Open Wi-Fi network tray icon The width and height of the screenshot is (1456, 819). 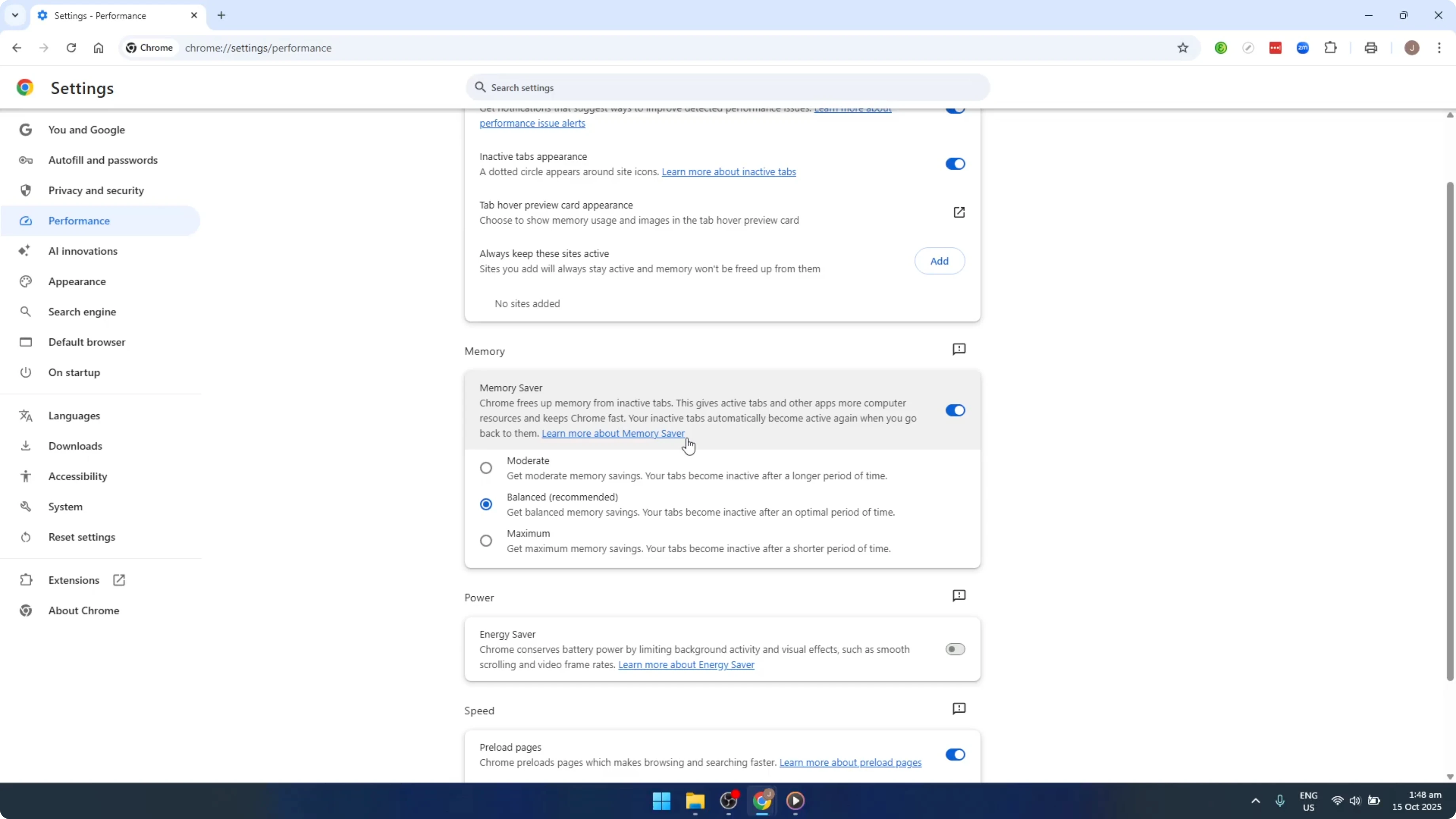(1337, 801)
